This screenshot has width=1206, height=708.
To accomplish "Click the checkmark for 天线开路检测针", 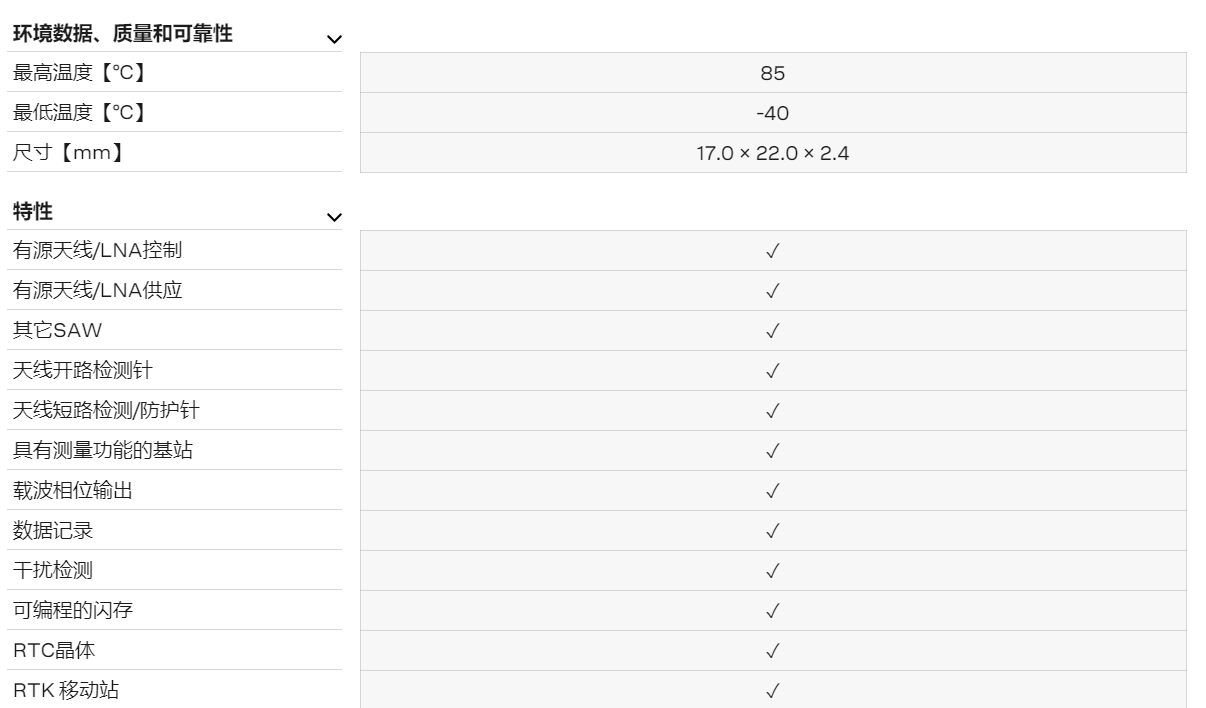I will (772, 371).
